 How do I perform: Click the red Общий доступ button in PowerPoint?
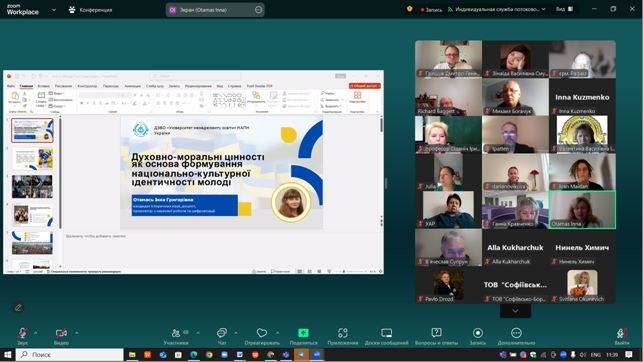point(365,86)
